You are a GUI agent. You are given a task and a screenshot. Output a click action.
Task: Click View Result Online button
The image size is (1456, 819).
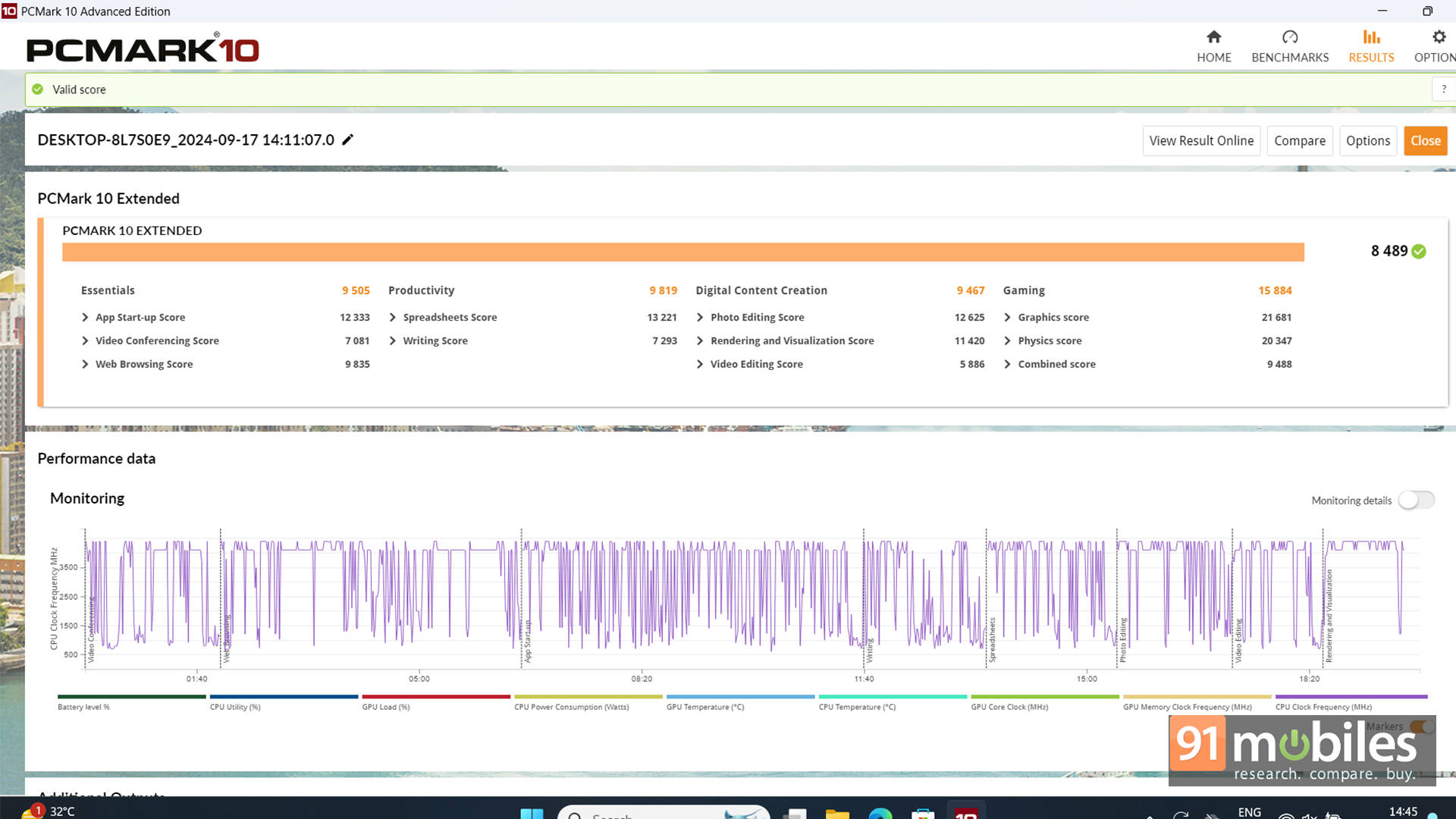(x=1201, y=141)
